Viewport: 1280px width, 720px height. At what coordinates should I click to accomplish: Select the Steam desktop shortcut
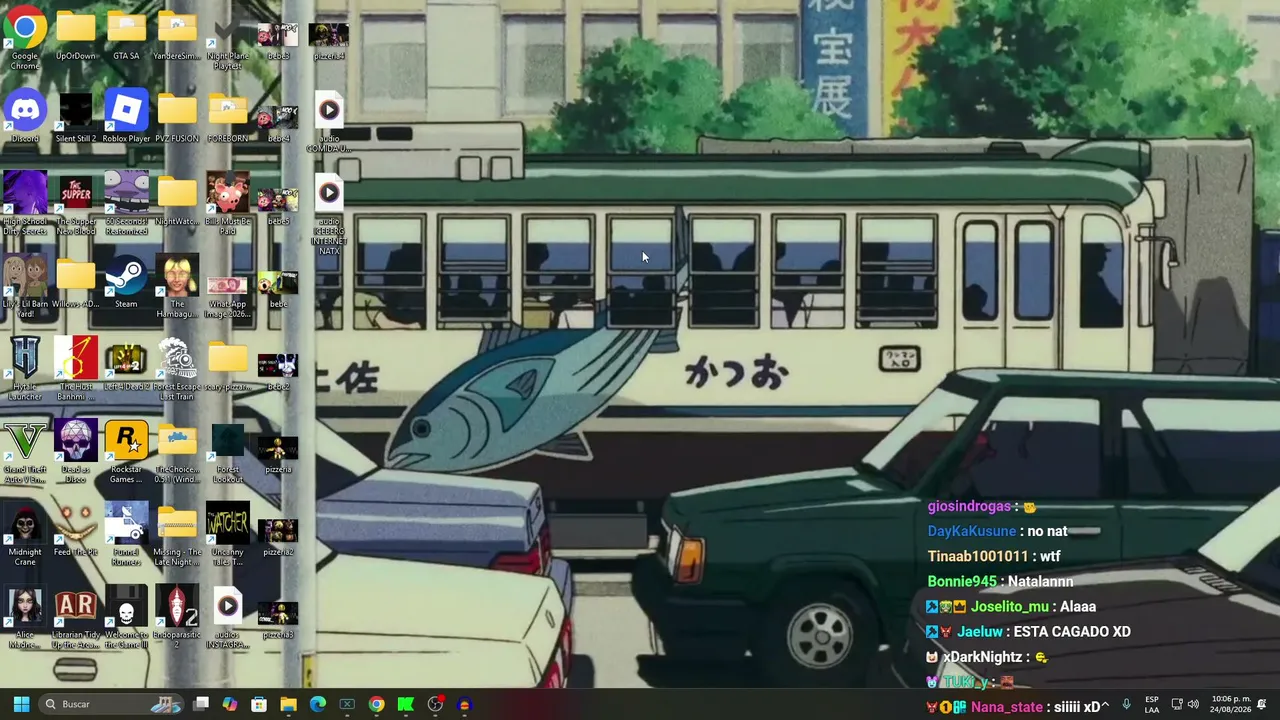click(126, 283)
